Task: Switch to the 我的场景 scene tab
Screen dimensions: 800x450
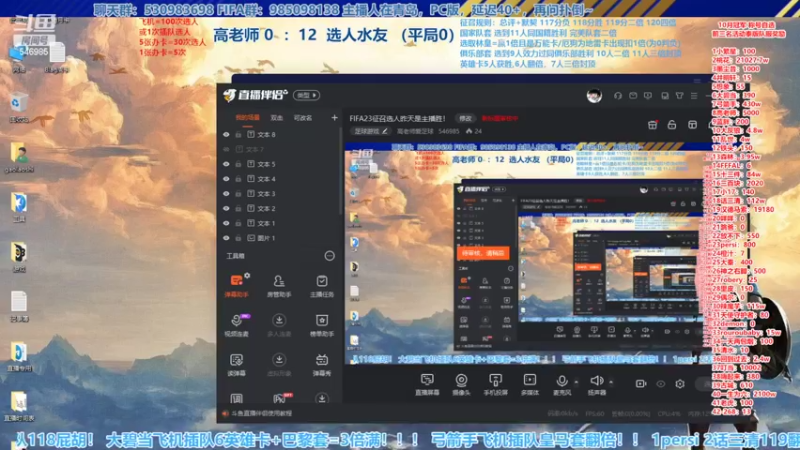Action: point(247,118)
